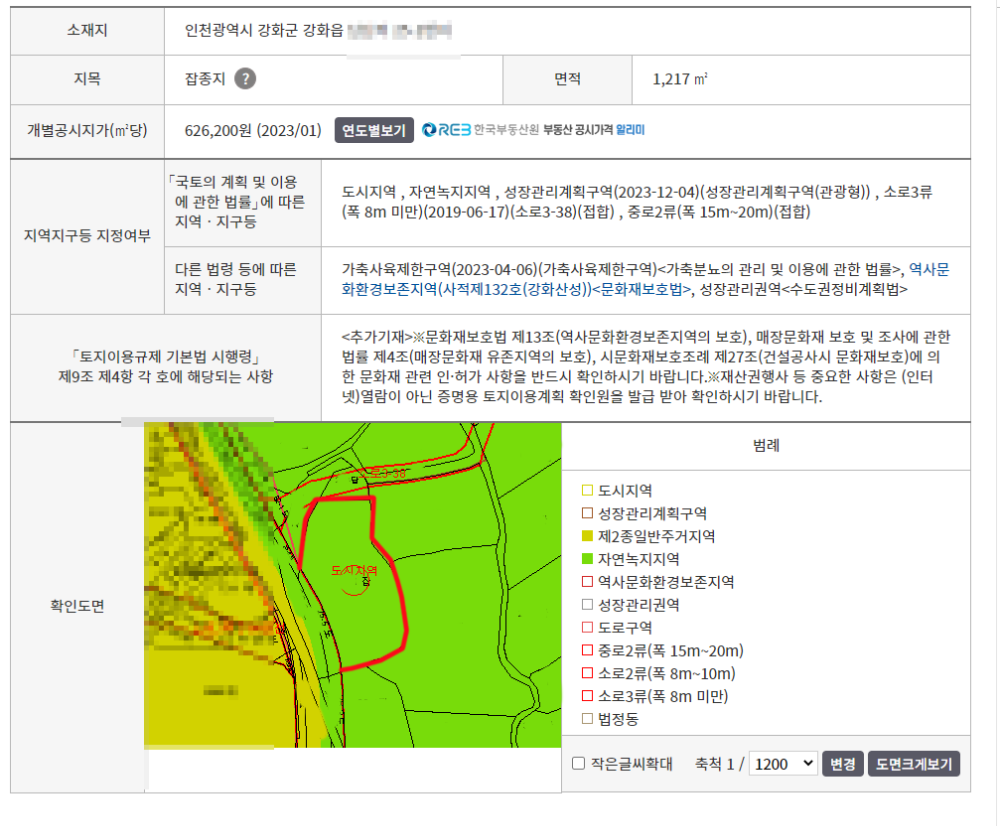Click the red 역사문화환경보존지역 legend box
Image resolution: width=1000 pixels, height=826 pixels.
(587, 582)
